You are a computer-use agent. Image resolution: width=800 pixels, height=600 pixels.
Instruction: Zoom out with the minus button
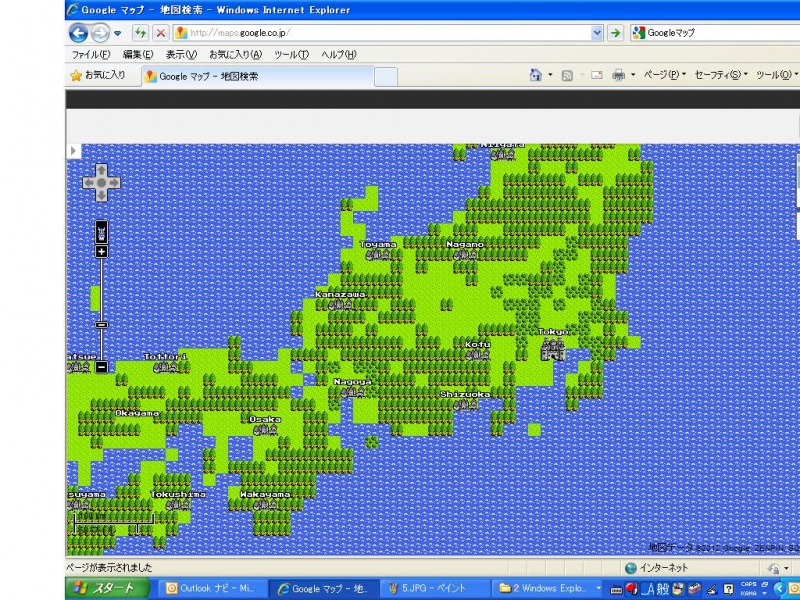coord(102,366)
